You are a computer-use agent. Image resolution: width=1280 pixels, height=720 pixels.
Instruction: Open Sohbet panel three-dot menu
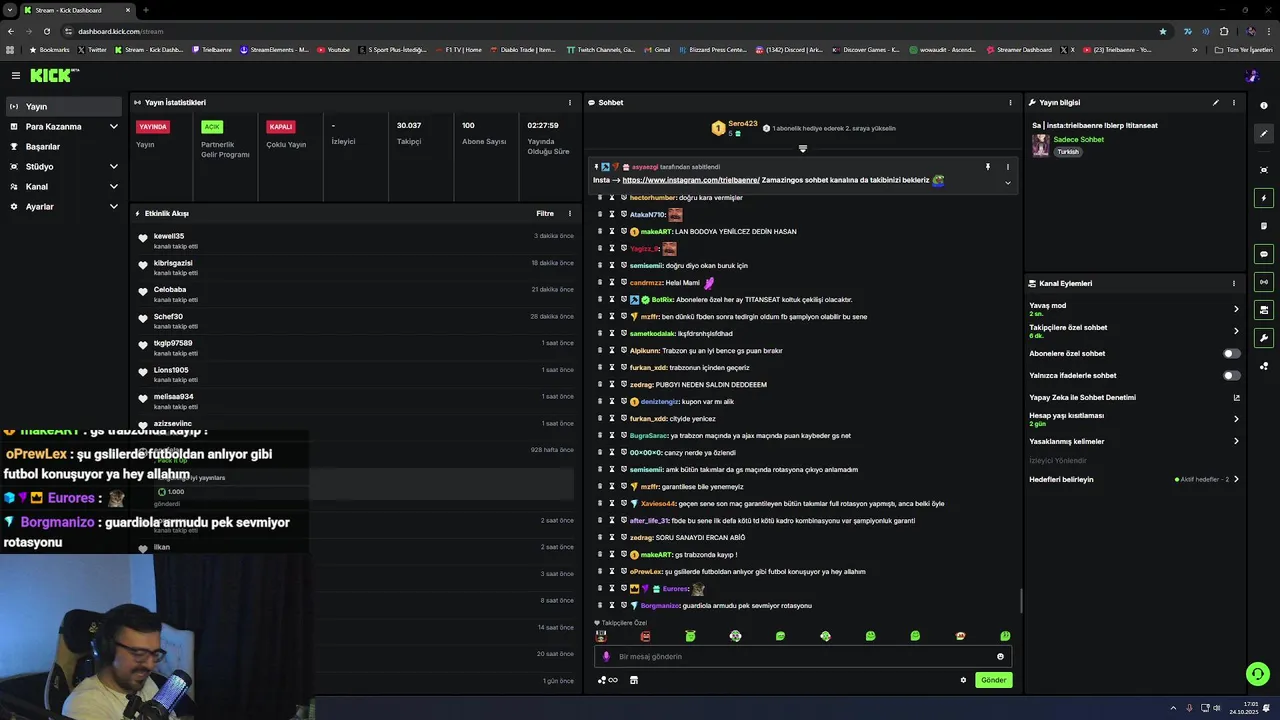1010,102
